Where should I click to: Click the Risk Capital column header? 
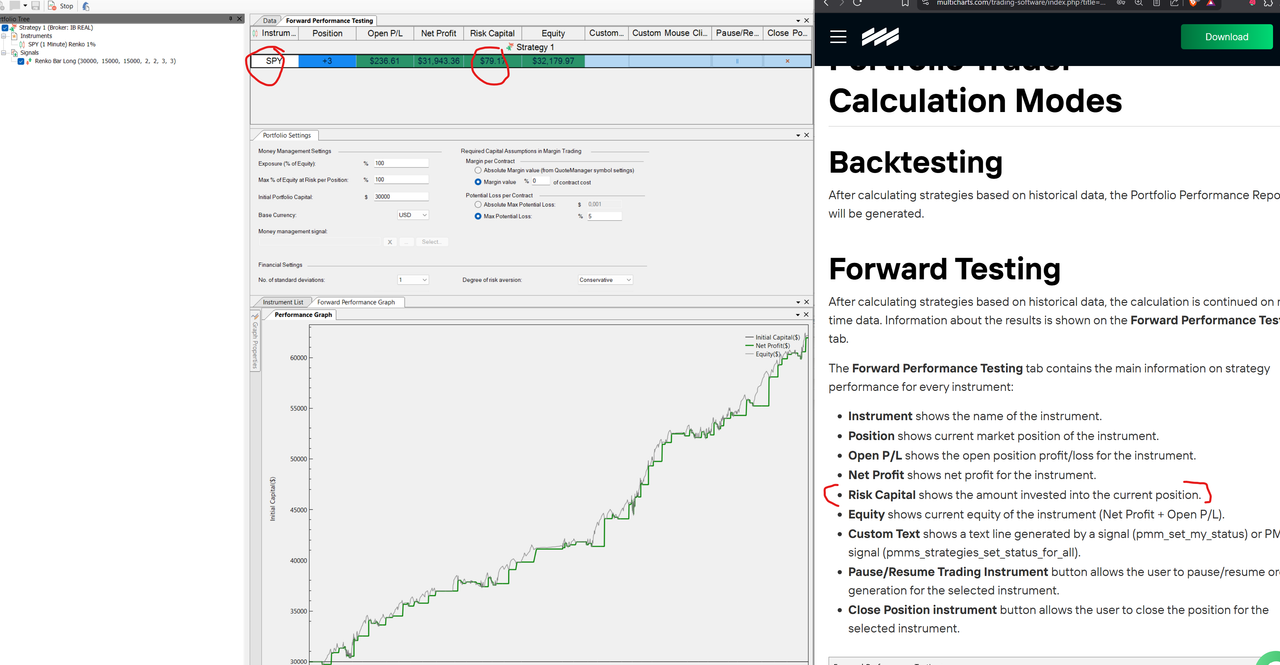[492, 33]
